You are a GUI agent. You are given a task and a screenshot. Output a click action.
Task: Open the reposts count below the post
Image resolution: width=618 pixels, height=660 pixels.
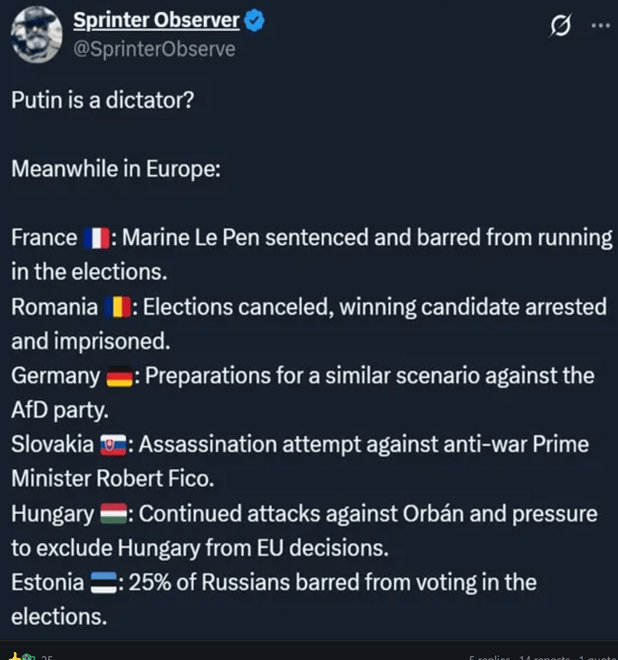click(544, 656)
